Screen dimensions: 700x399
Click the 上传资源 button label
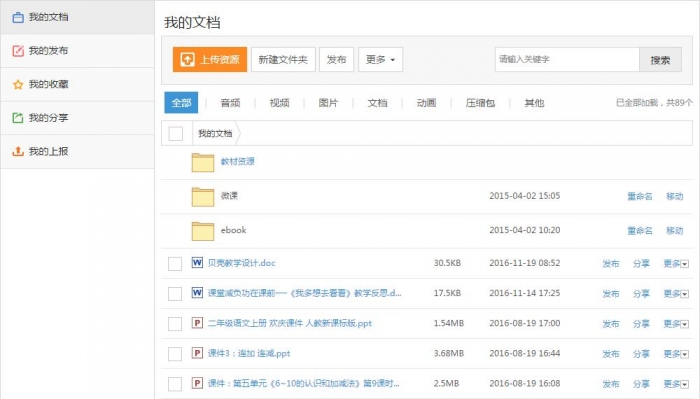(220, 59)
